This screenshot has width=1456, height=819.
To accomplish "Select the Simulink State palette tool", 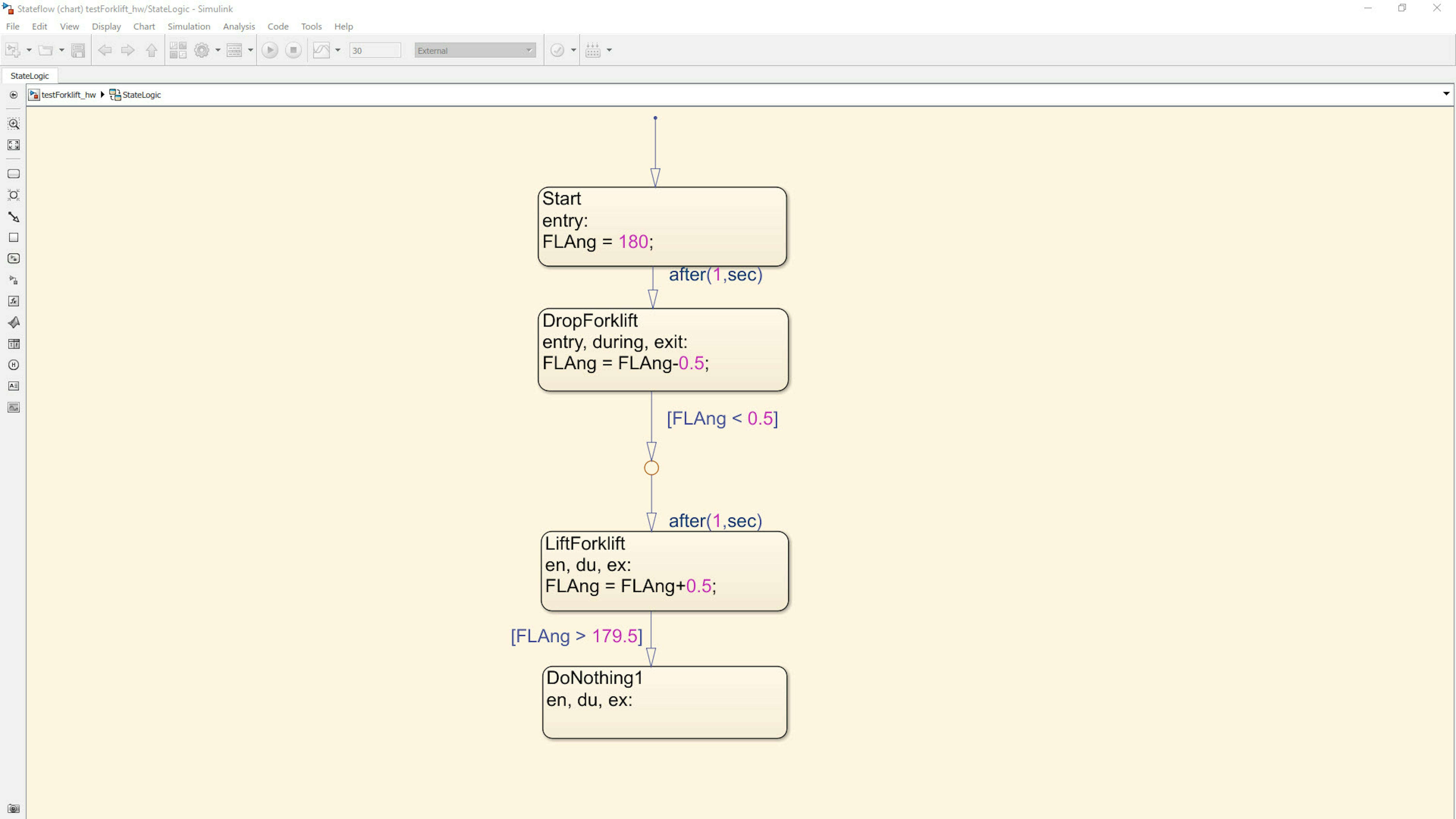I will (x=14, y=258).
